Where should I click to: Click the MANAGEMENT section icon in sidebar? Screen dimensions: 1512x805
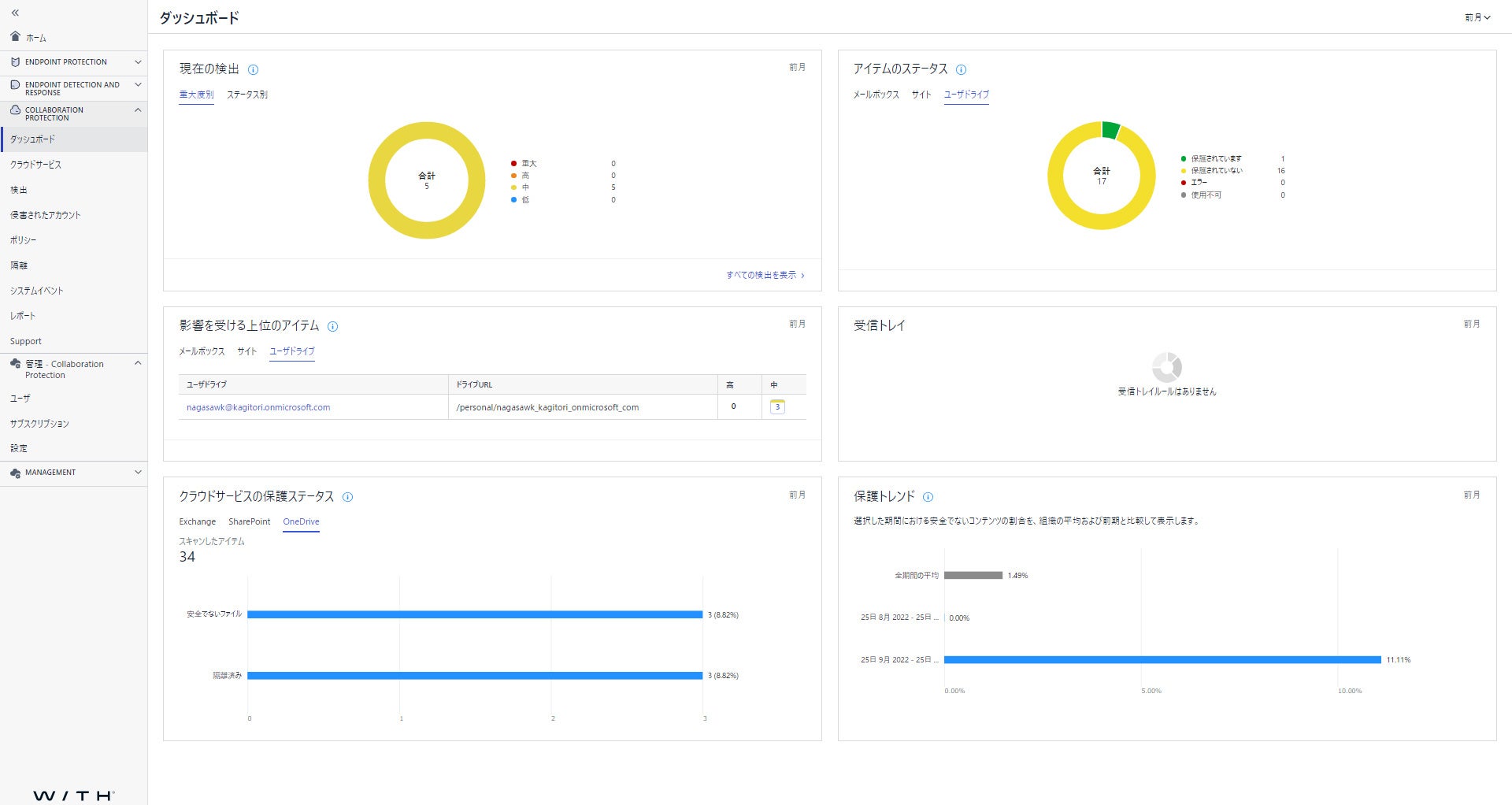point(16,473)
